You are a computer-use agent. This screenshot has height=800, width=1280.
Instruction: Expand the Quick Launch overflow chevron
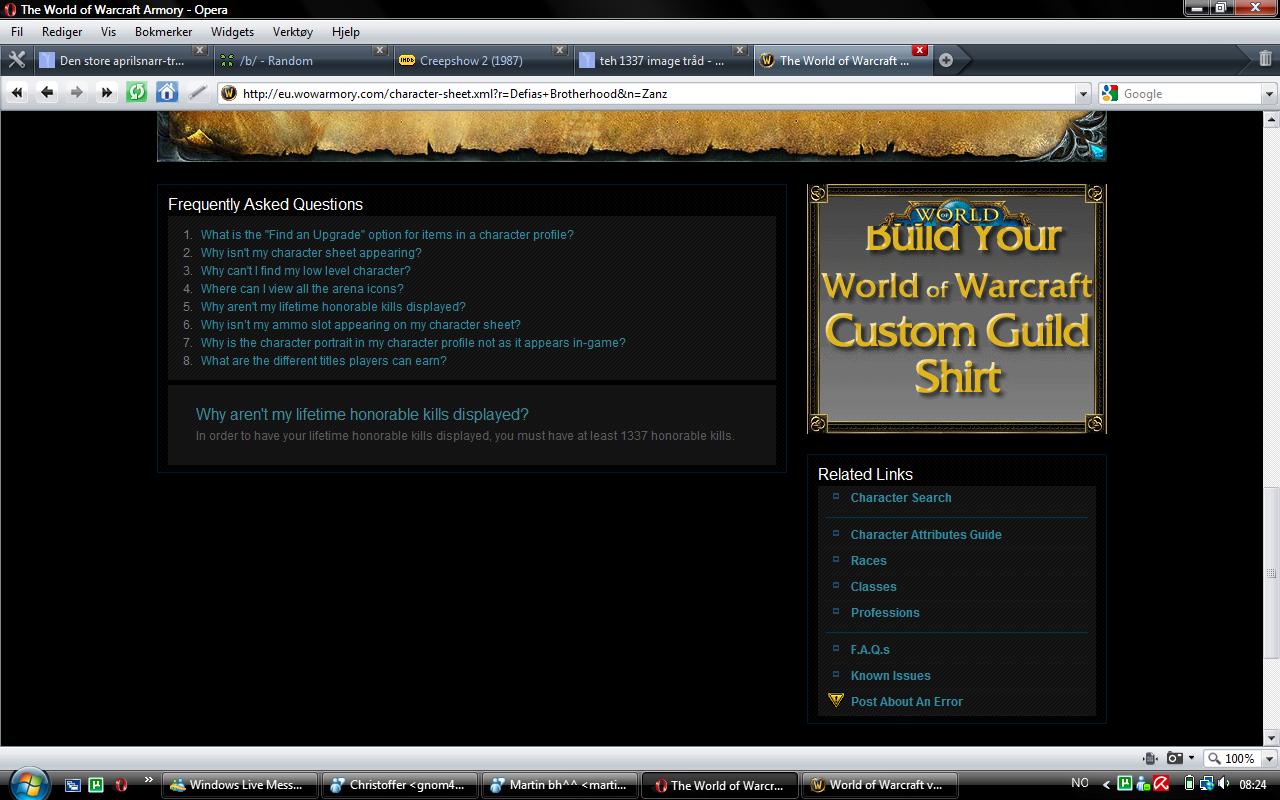tap(149, 780)
